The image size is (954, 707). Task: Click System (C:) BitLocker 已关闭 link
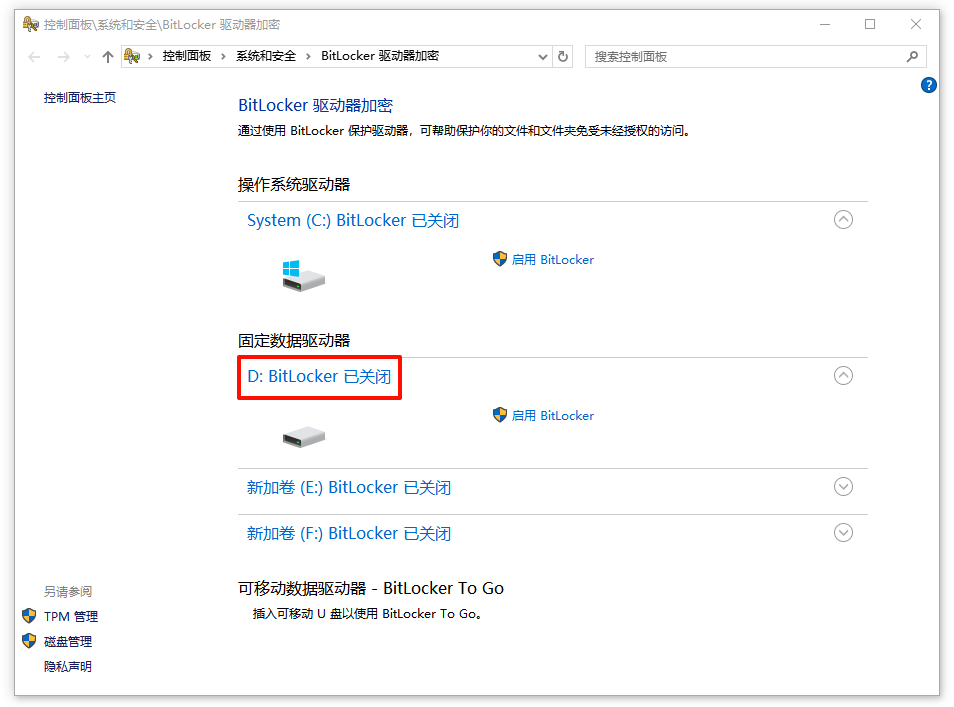353,220
